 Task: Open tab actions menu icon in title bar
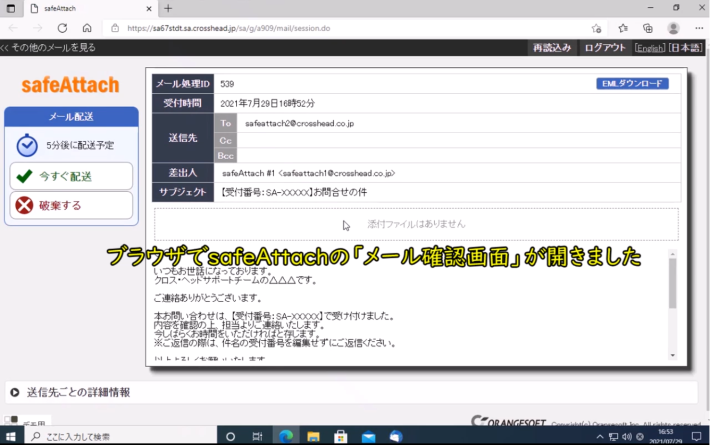click(x=10, y=8)
